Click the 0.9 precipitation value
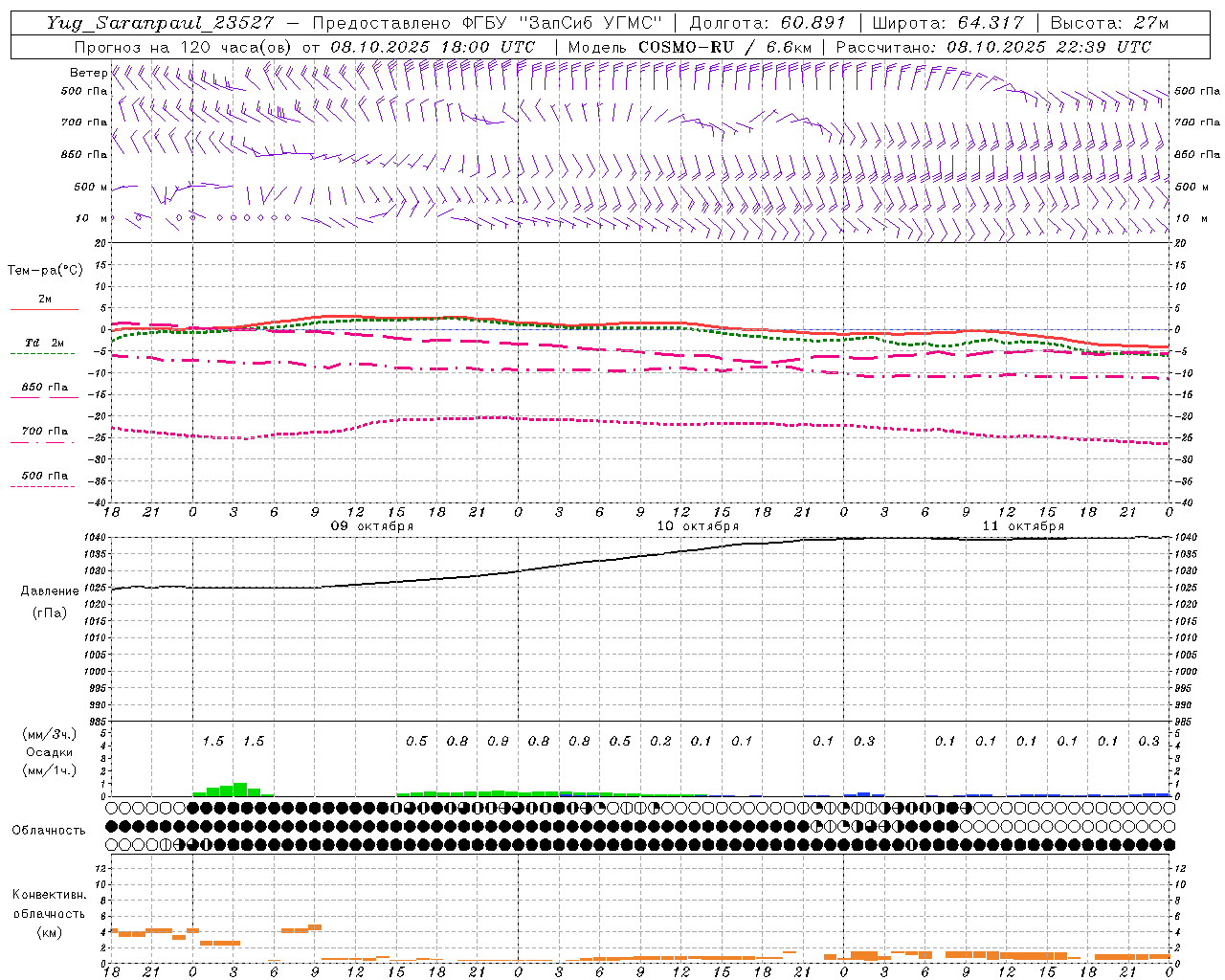This screenshot has height=980, width=1225. (498, 741)
